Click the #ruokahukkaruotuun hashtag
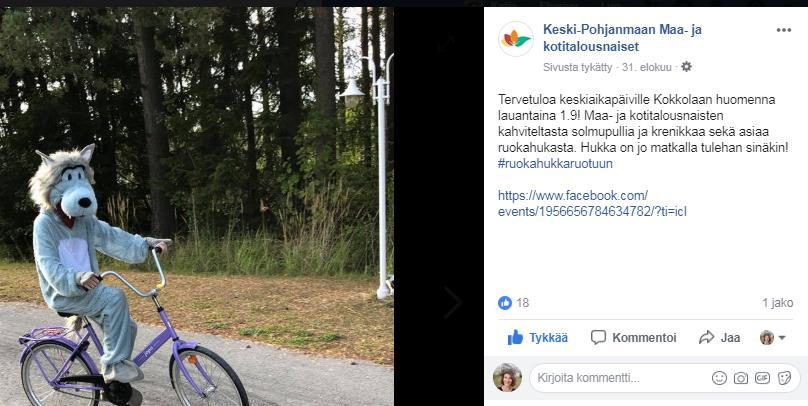This screenshot has width=808, height=406. tap(555, 164)
